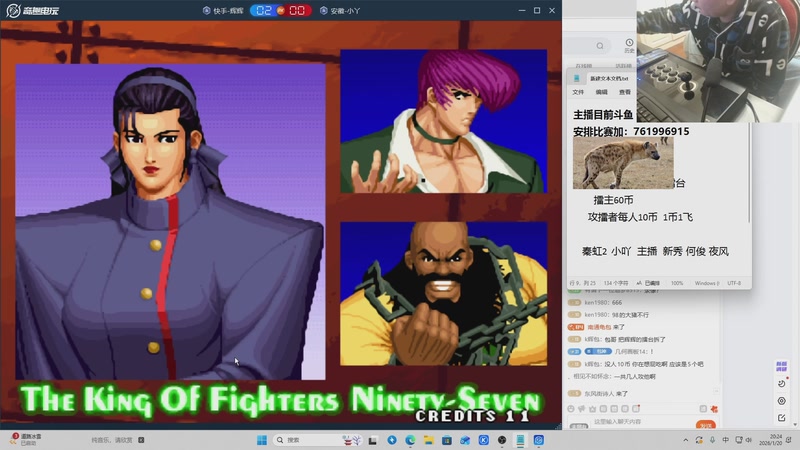The height and width of the screenshot is (450, 800).
Task: Open the 文件 menu in Notepad
Action: tap(578, 92)
